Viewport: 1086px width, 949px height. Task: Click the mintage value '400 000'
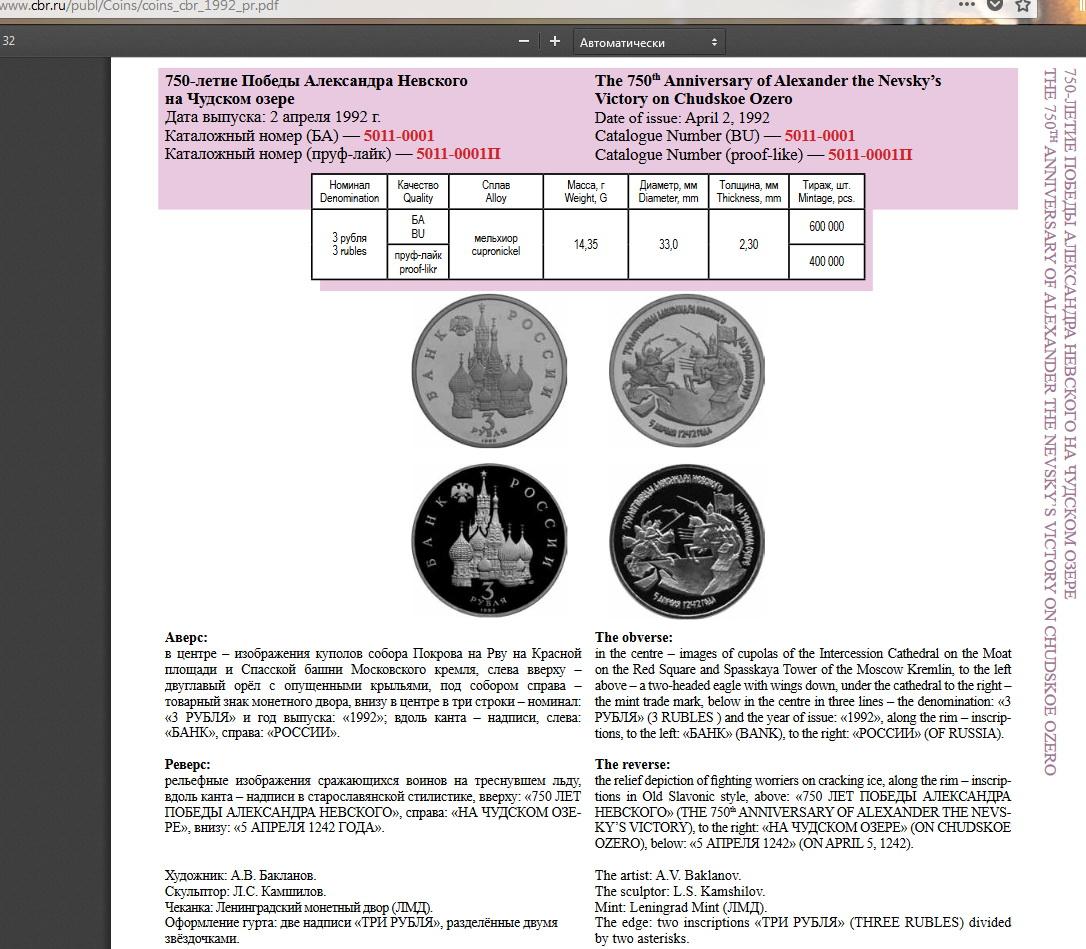coord(826,262)
